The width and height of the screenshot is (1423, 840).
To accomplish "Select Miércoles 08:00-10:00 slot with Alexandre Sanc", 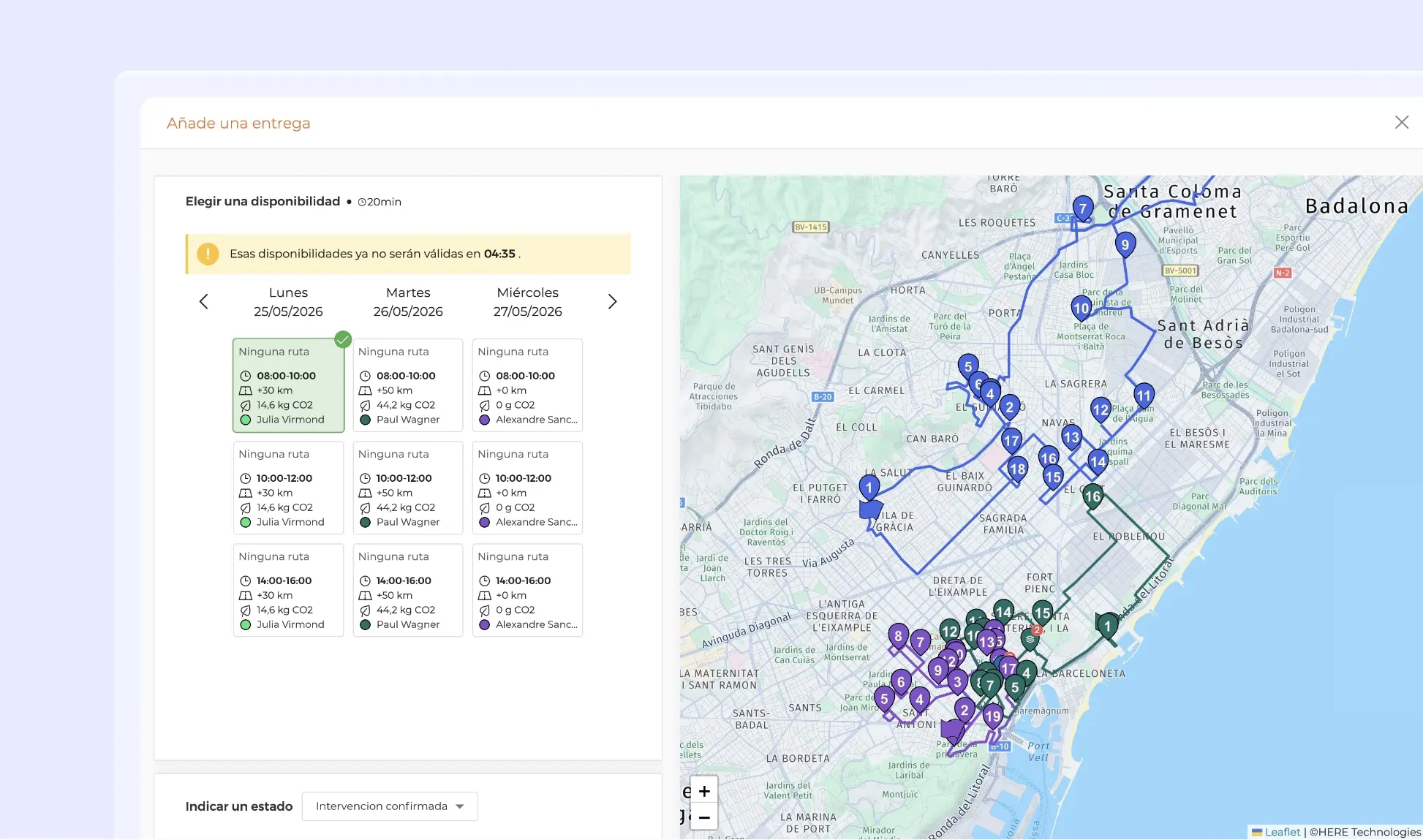I will coord(527,385).
